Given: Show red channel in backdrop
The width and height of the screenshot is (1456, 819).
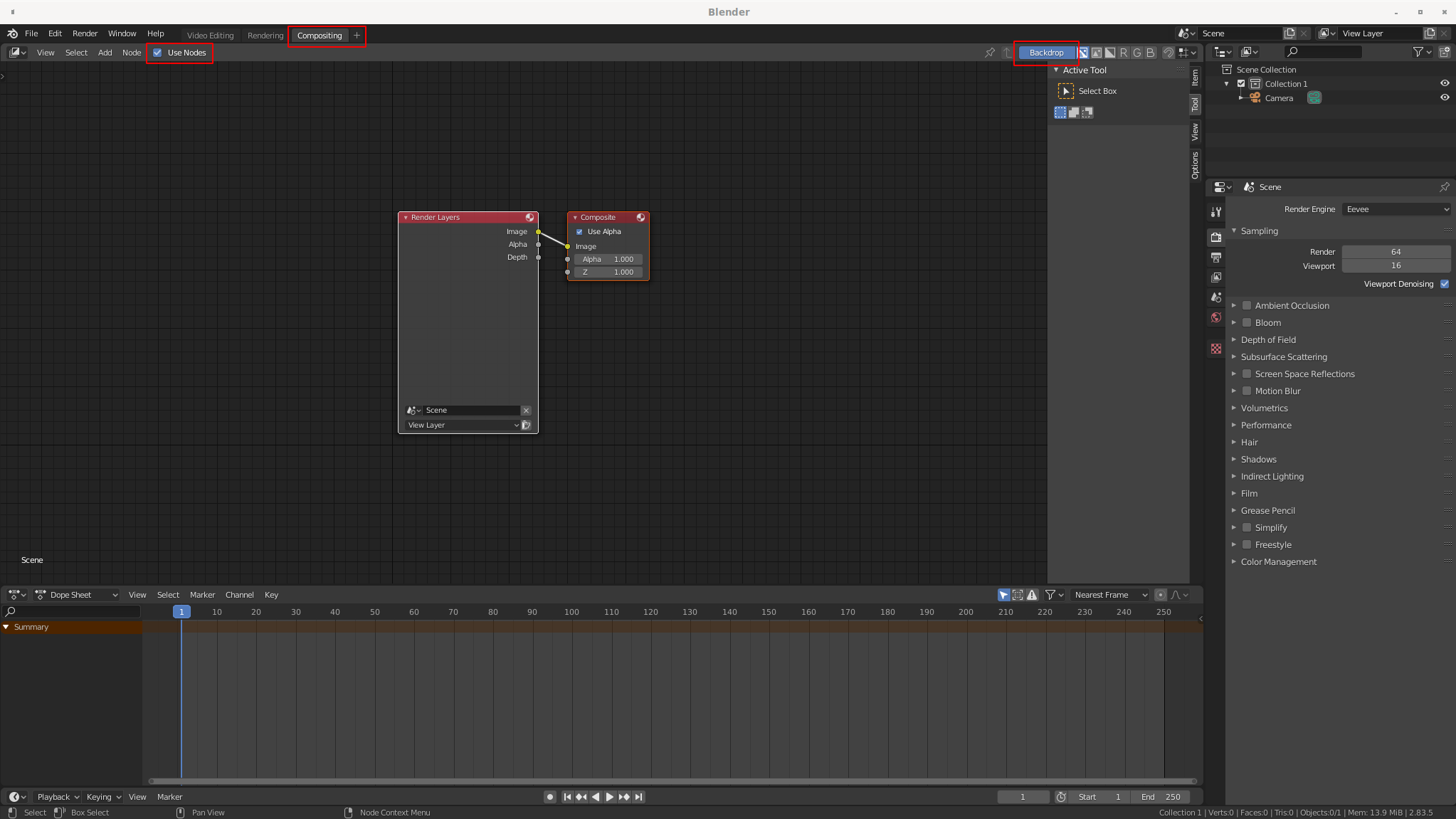Looking at the screenshot, I should (1124, 53).
